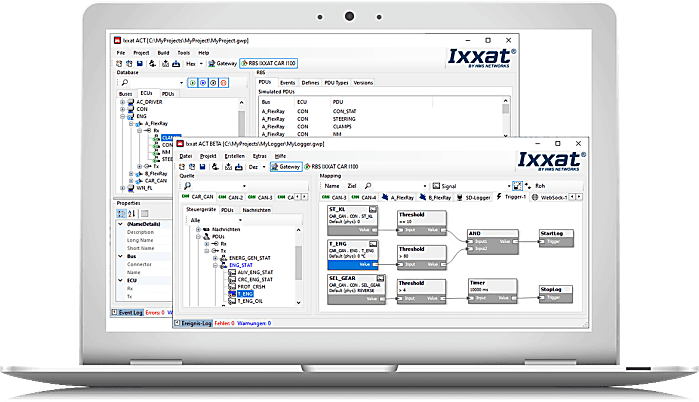699x402 pixels.
Task: Collapse the ENG_STAT tree node
Action: 215,265
